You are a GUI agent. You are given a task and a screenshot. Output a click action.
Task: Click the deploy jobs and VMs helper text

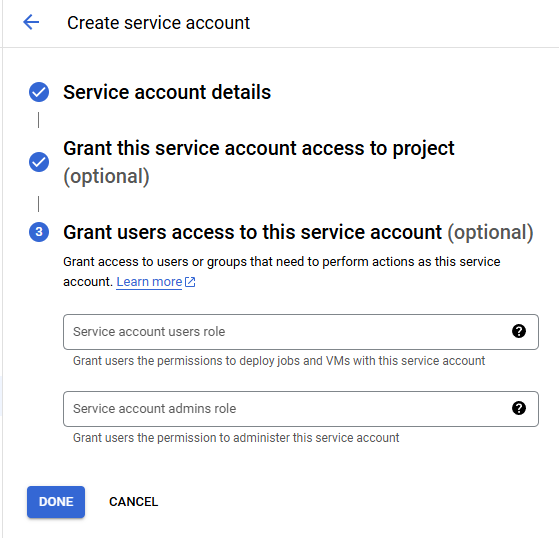279,361
